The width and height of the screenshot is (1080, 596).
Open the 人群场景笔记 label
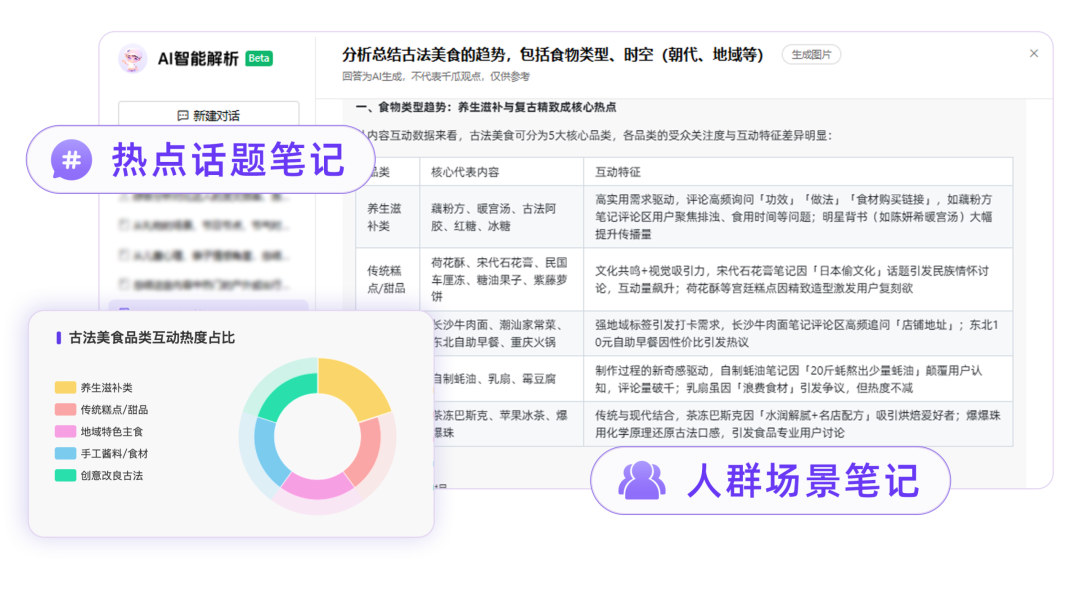[803, 480]
